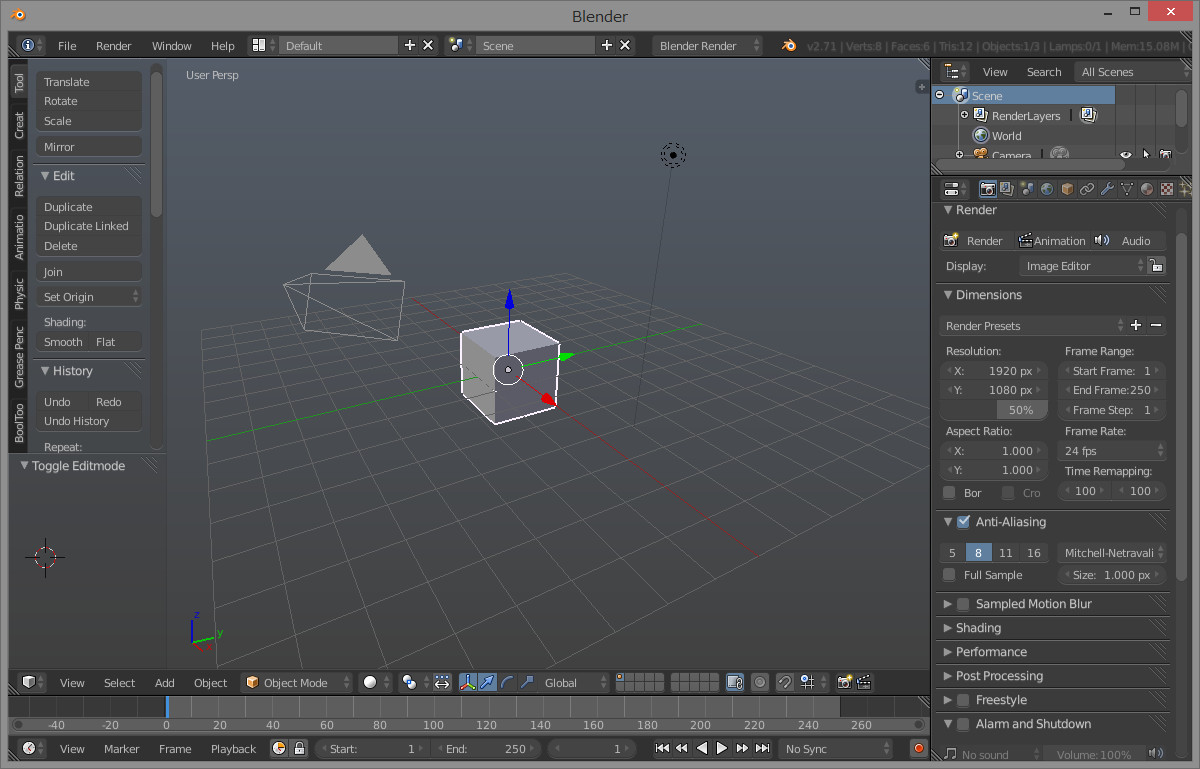Image resolution: width=1200 pixels, height=769 pixels.
Task: Click the Undo History button
Action: point(89,421)
